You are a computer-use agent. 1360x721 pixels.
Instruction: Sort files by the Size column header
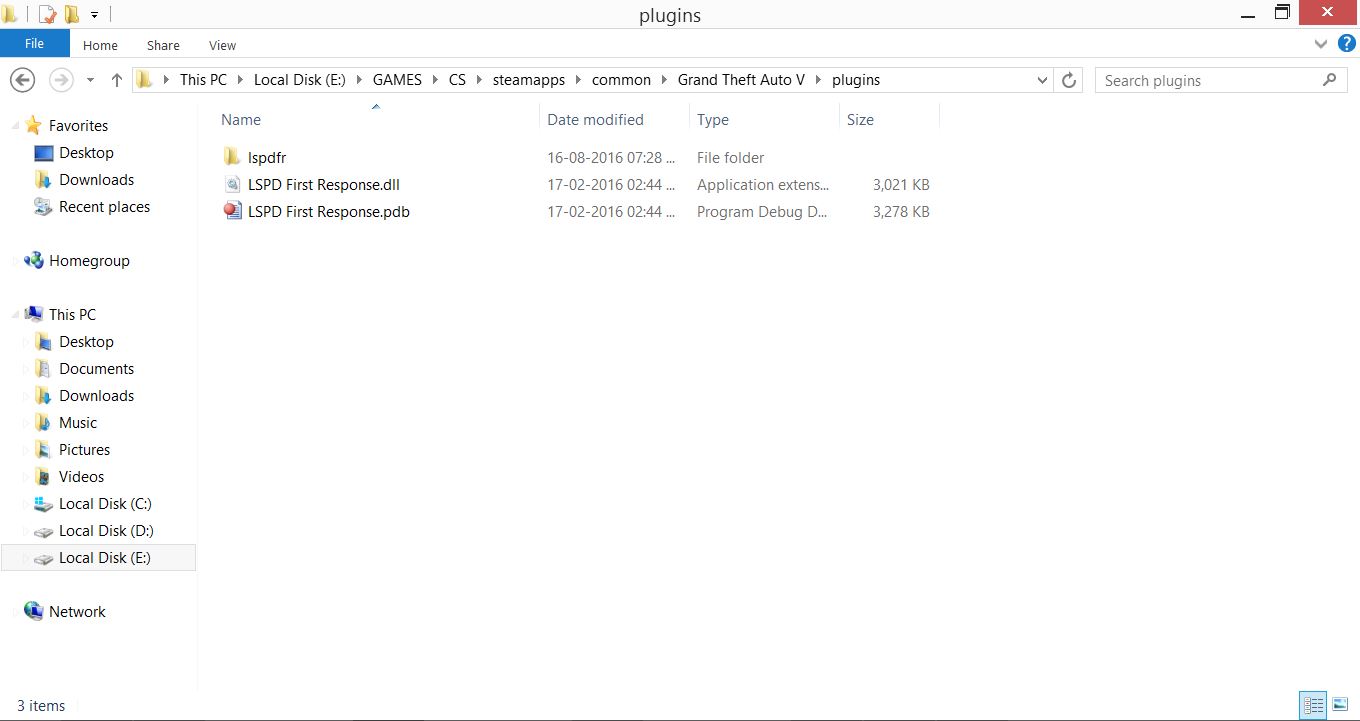860,120
